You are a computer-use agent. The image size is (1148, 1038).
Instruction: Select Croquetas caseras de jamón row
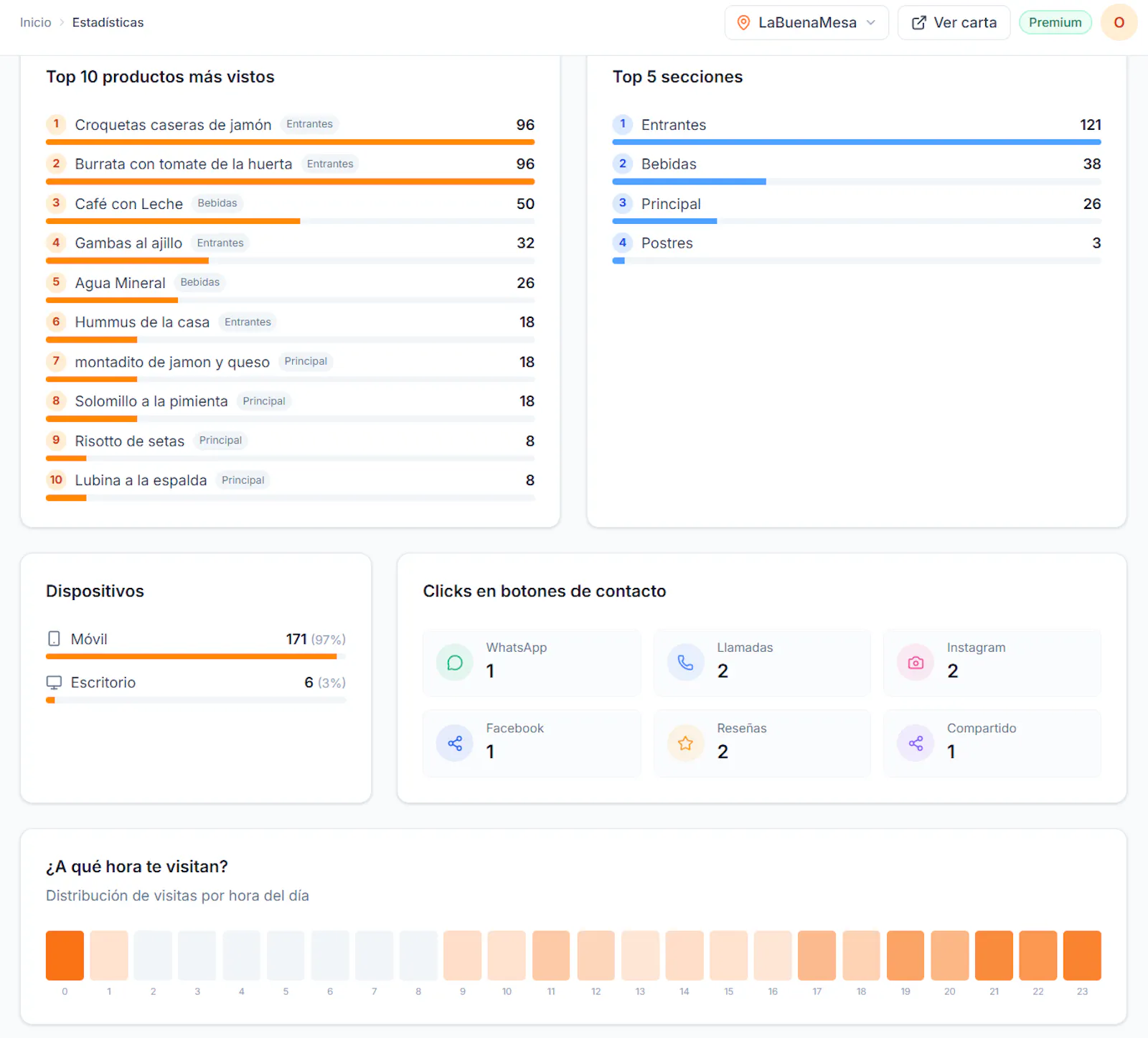290,129
